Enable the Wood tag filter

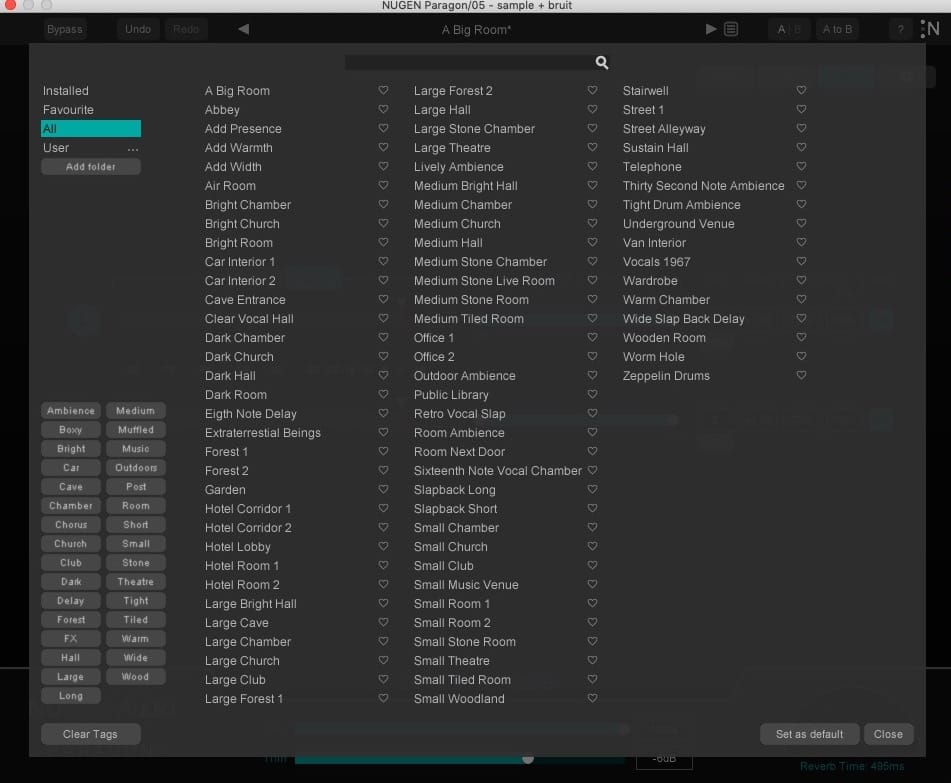pyautogui.click(x=136, y=676)
